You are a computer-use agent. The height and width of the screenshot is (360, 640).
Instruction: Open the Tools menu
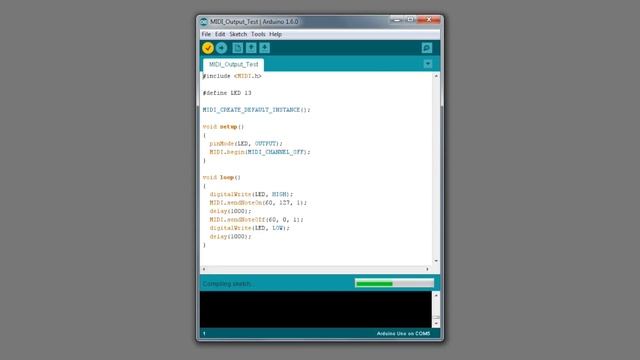coord(258,34)
